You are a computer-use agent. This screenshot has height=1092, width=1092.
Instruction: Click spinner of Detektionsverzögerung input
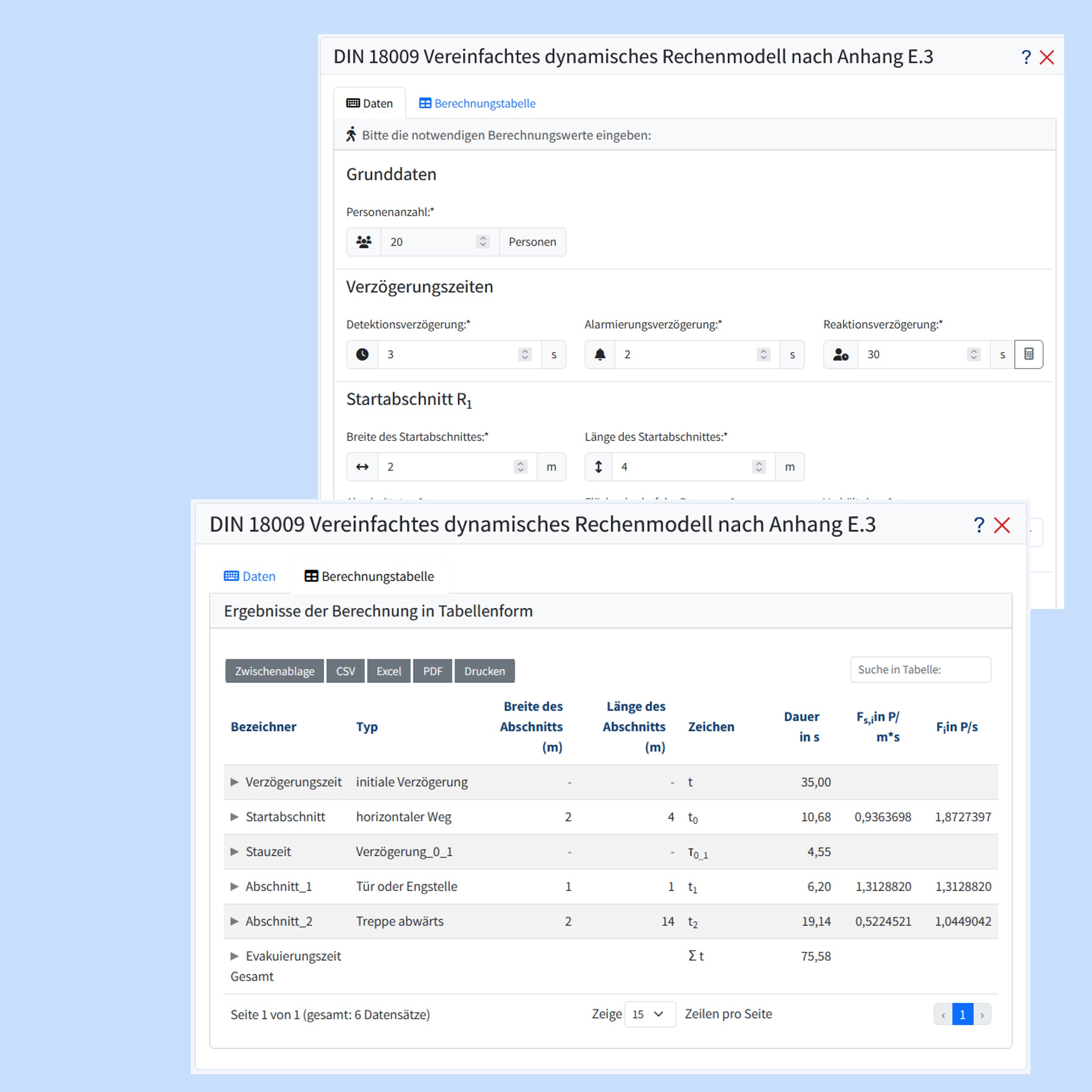coord(525,354)
